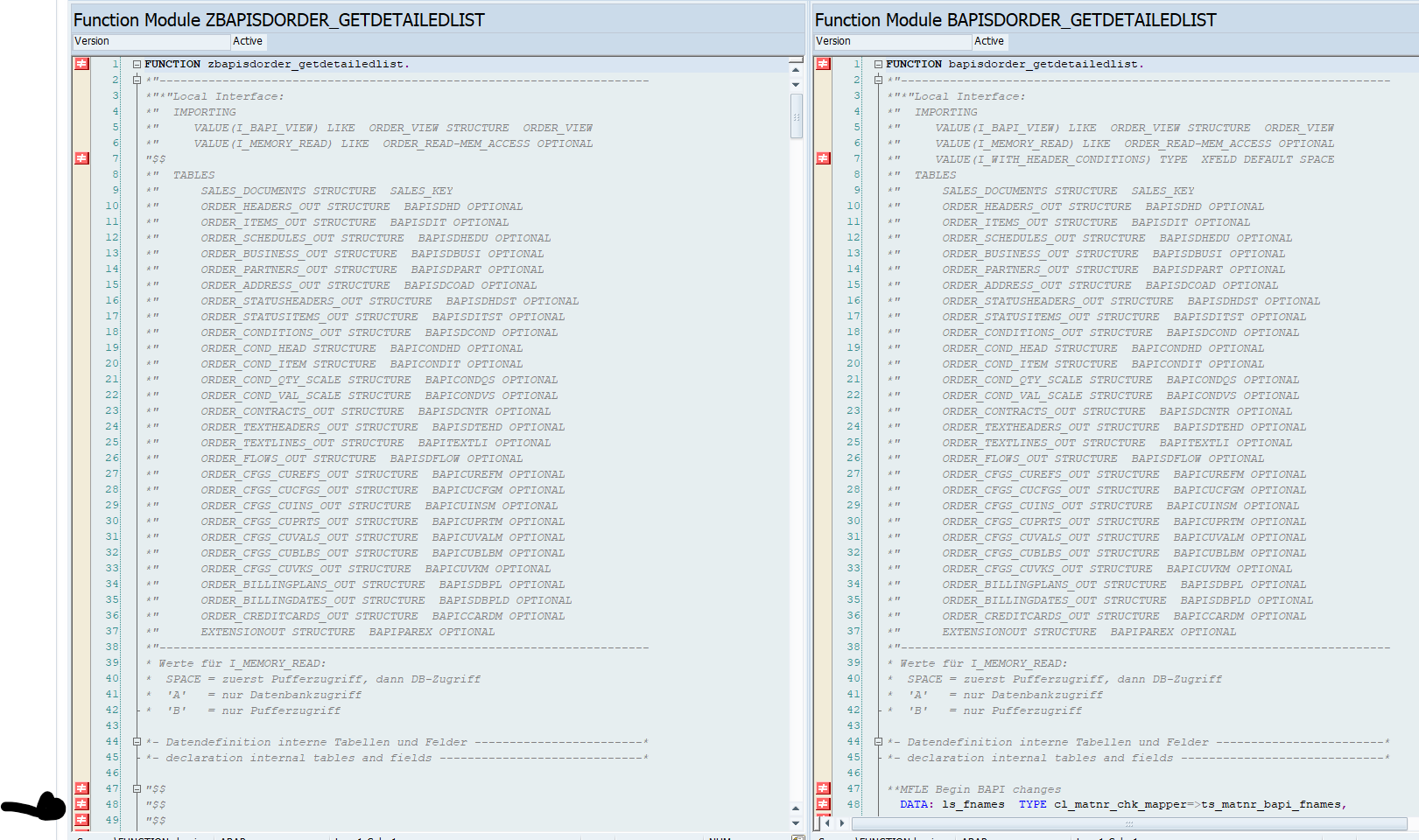Click the difference marker on right pane line 1
This screenshot has width=1419, height=840.
[x=823, y=64]
